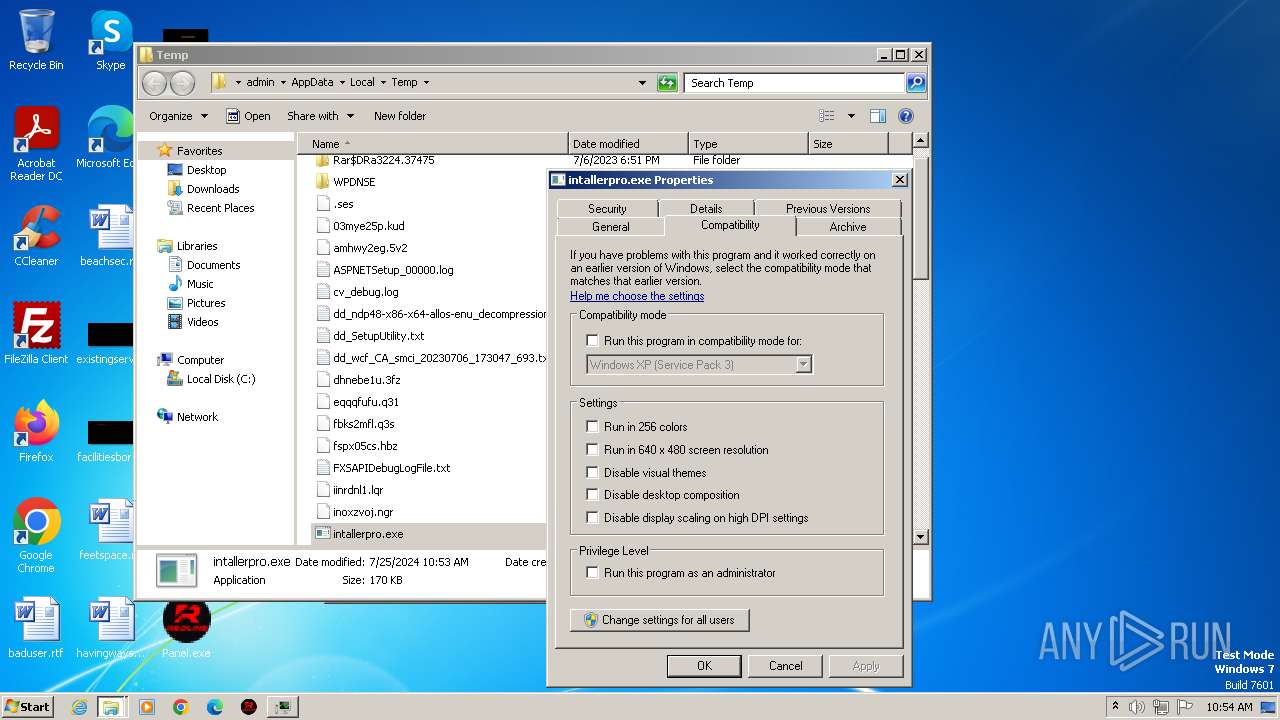The image size is (1280, 720).
Task: Check Disable desktop composition
Action: coord(592,495)
